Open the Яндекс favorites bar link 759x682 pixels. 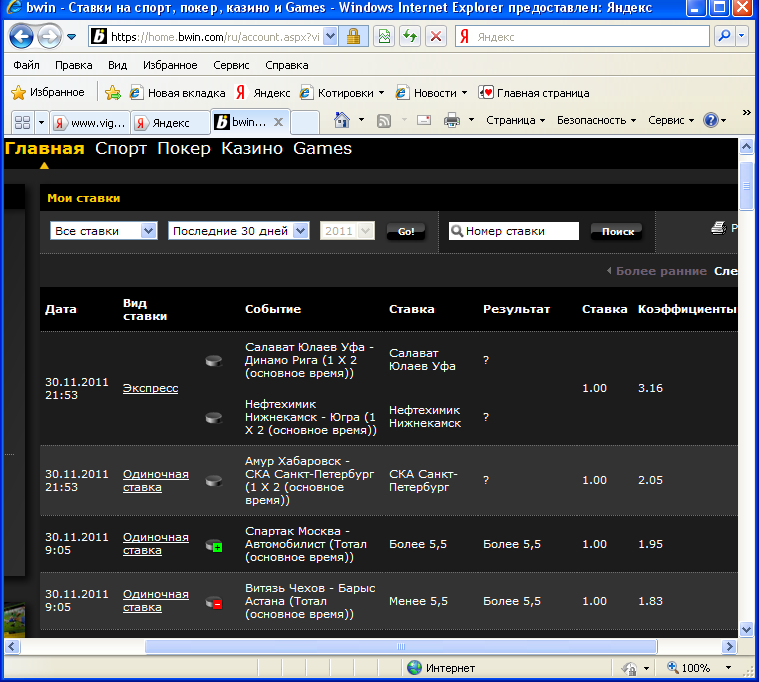263,93
